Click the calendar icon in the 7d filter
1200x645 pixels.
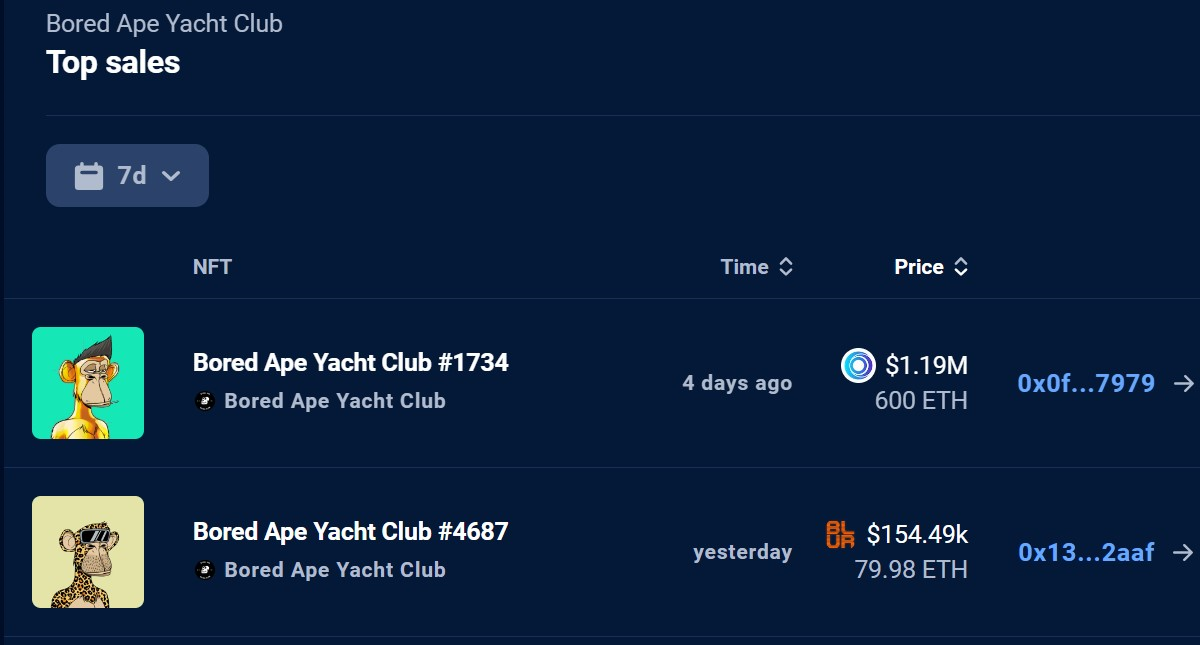pyautogui.click(x=89, y=176)
